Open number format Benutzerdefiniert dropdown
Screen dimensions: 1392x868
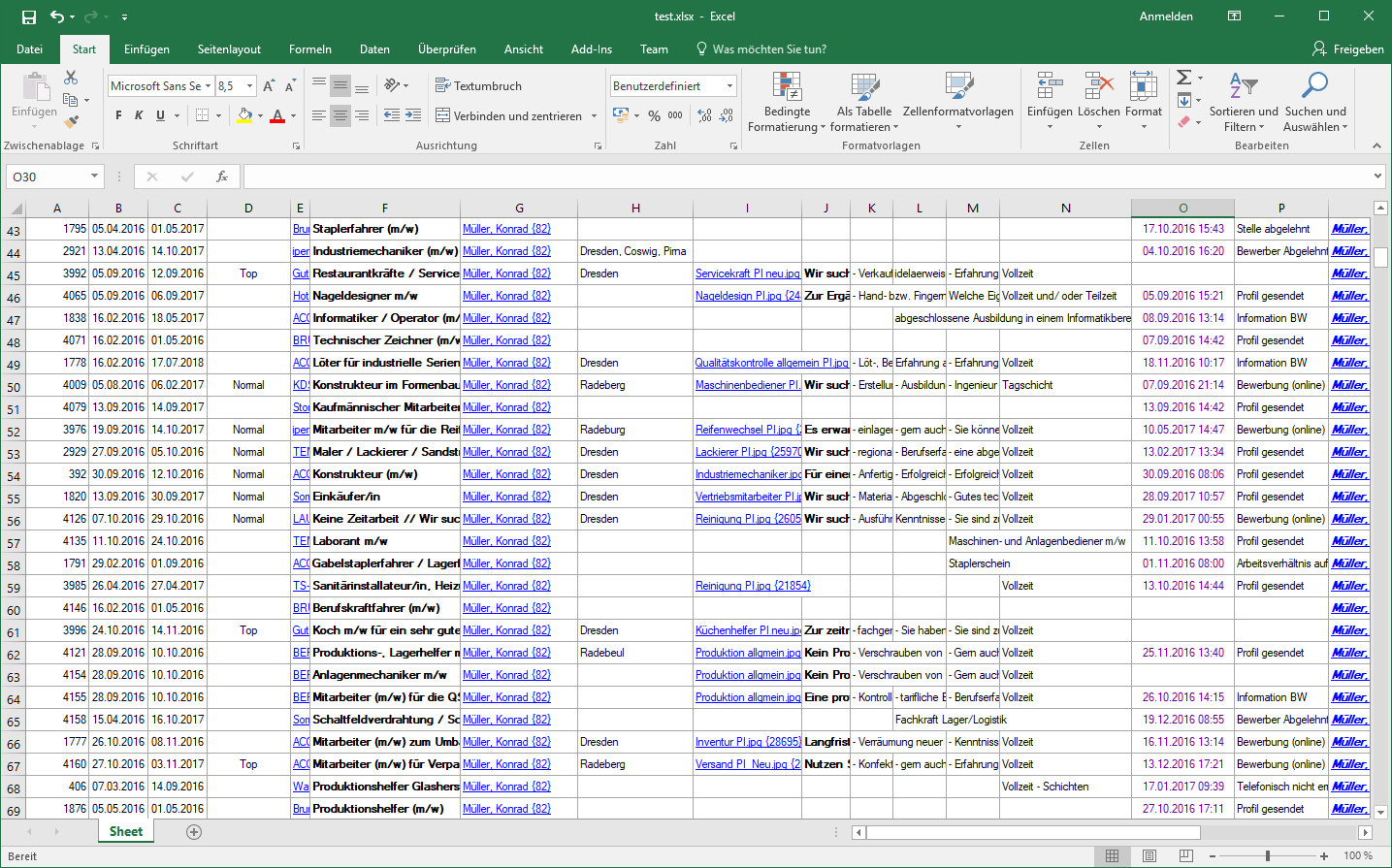click(x=729, y=86)
